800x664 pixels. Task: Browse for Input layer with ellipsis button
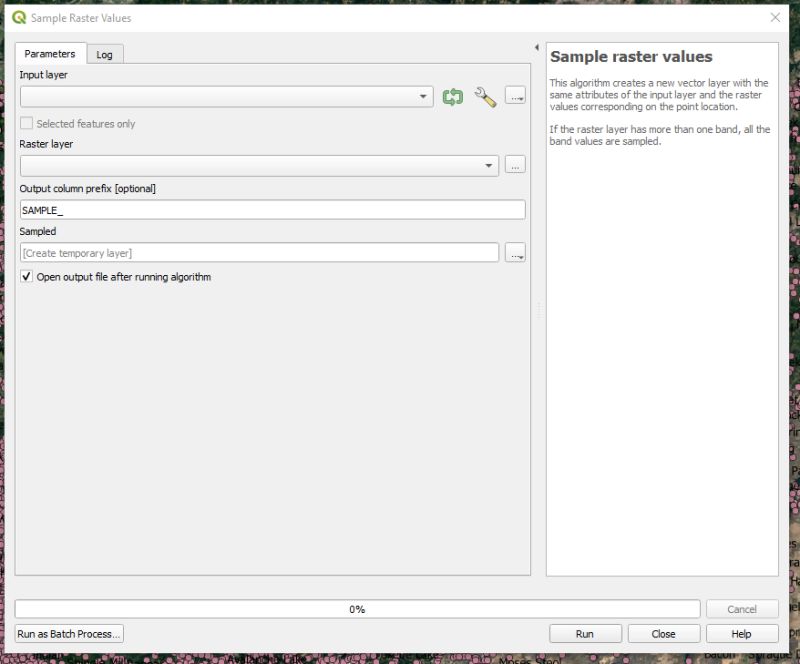(515, 95)
